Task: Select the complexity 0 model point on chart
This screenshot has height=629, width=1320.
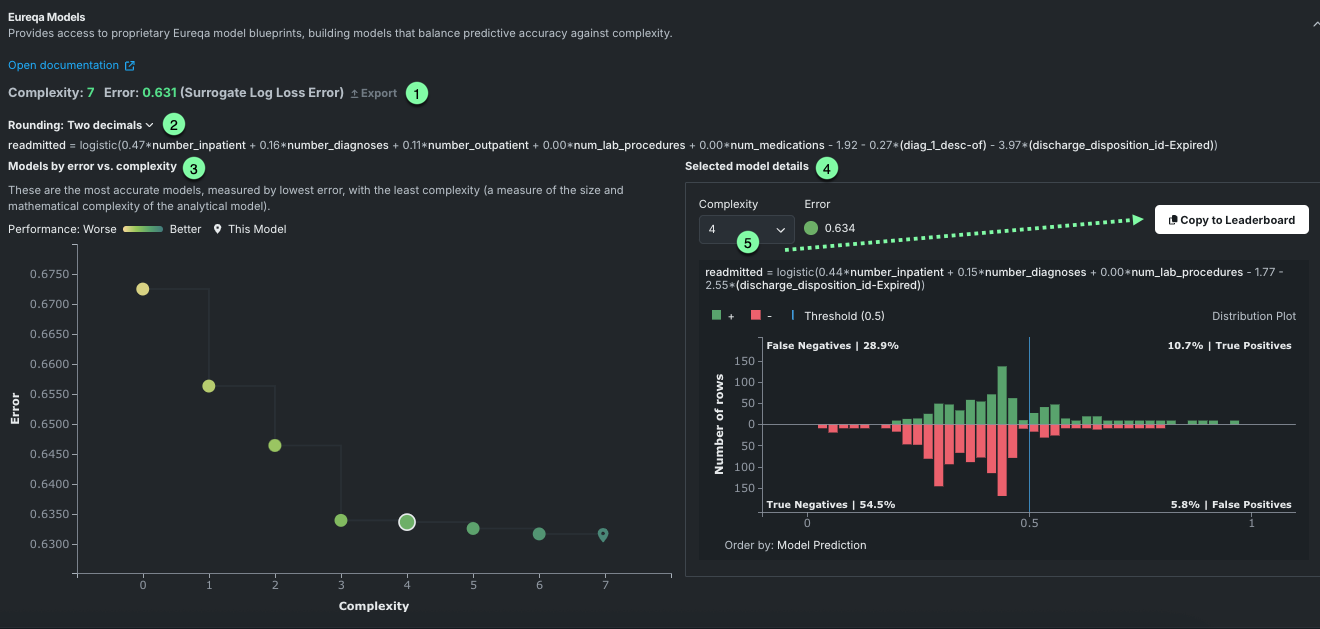Action: (x=143, y=289)
